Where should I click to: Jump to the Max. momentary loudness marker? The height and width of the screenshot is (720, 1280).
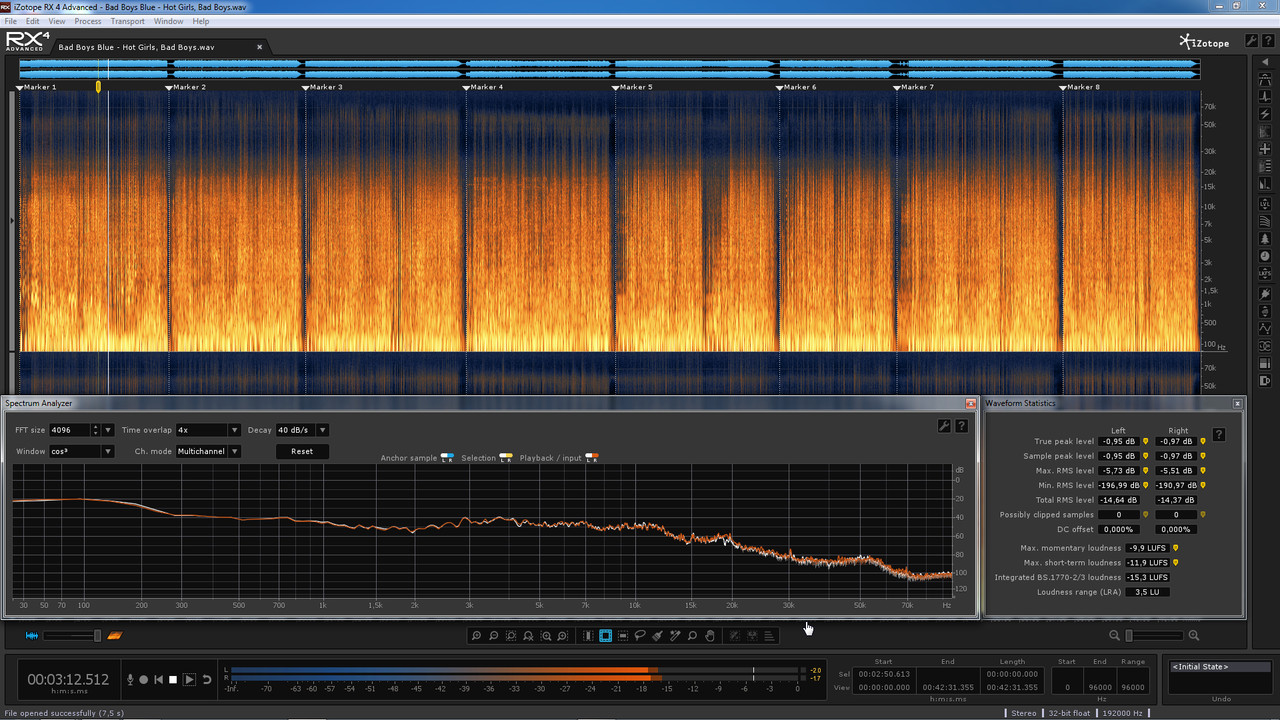[x=1175, y=548]
